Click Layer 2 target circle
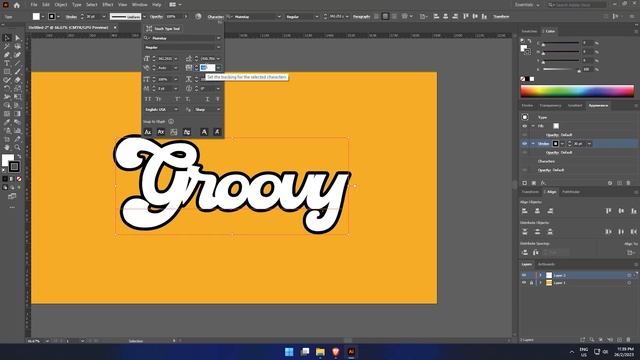Image resolution: width=640 pixels, height=360 pixels. [629, 275]
